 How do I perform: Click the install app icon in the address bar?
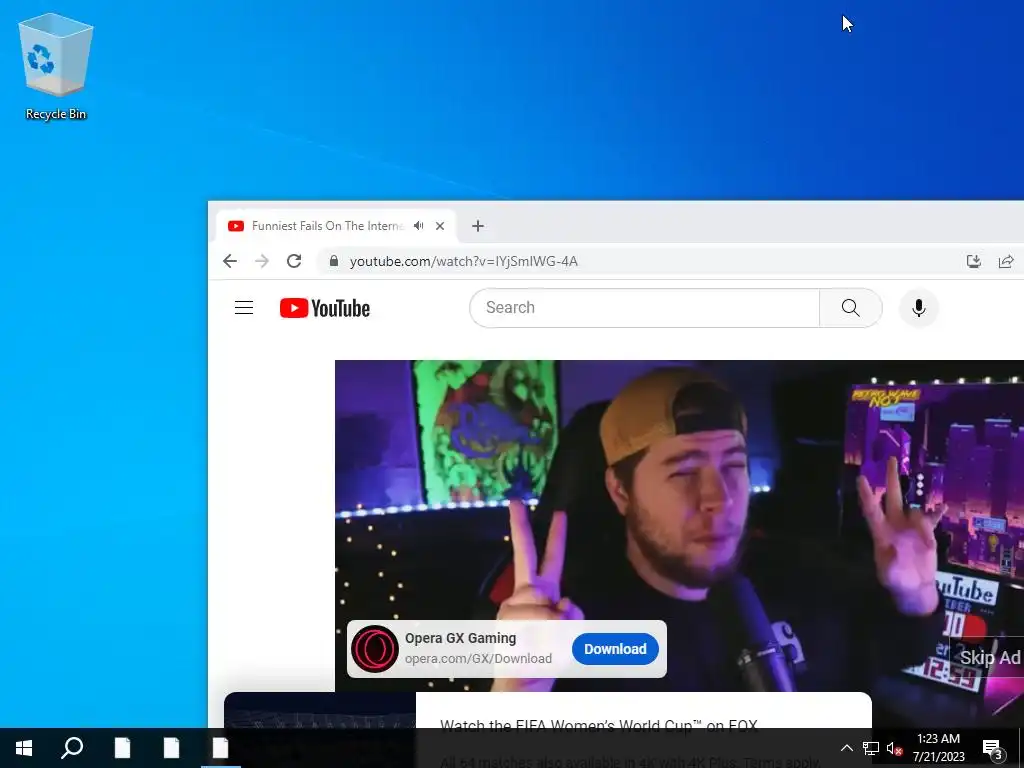[974, 261]
